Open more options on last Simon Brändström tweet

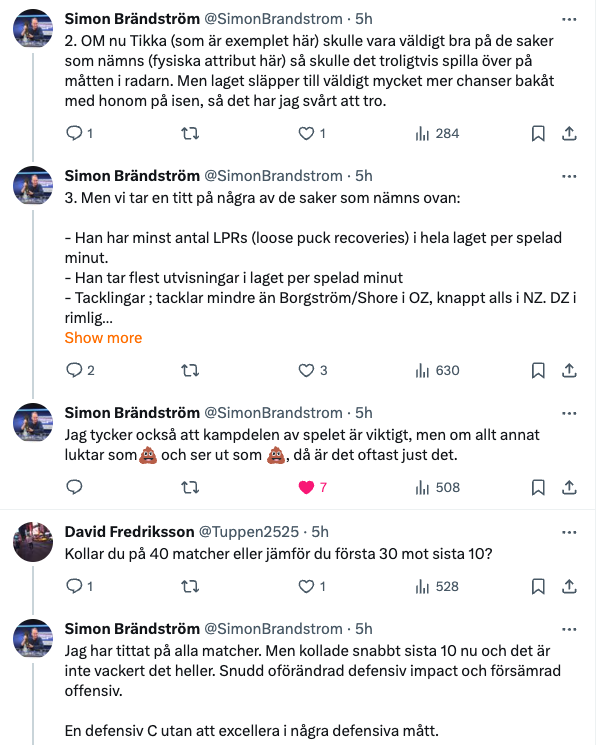coord(569,630)
